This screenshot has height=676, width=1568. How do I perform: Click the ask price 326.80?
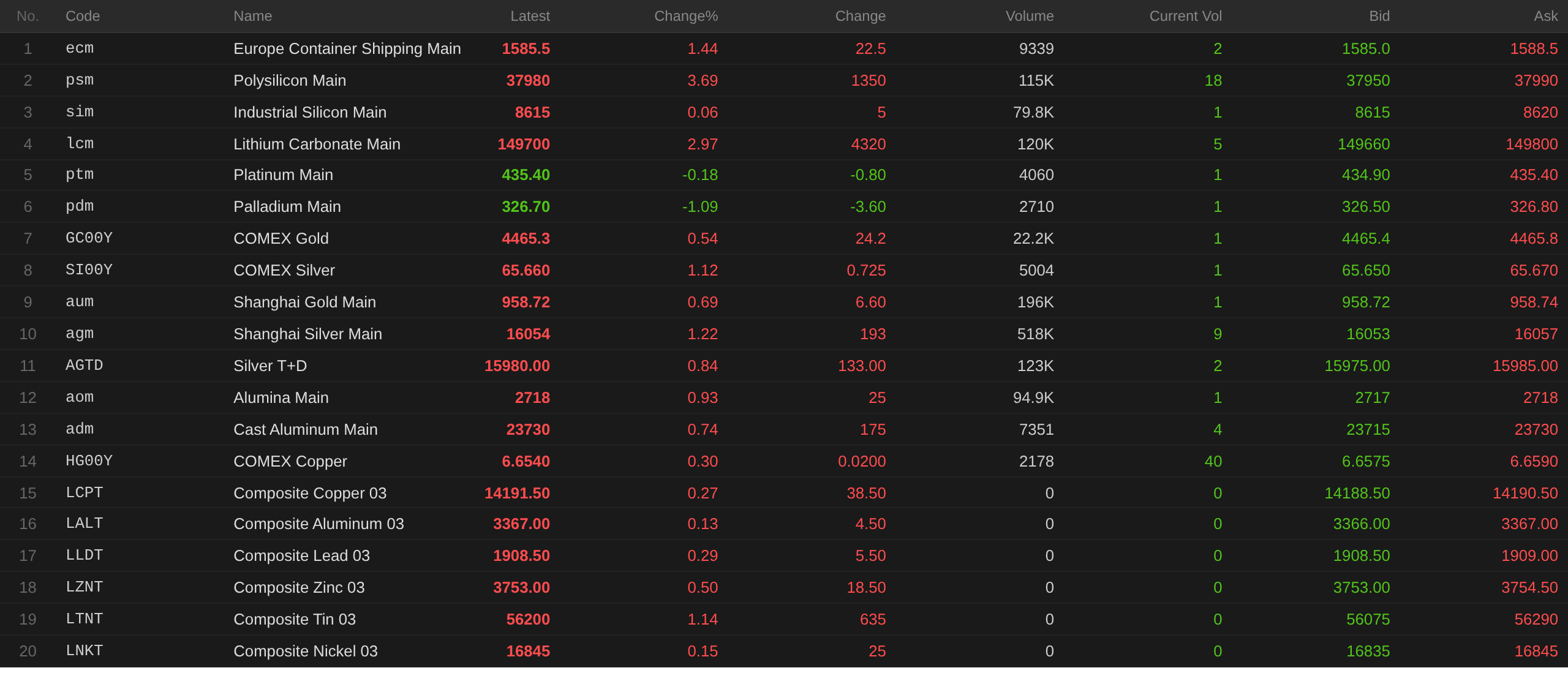[x=1534, y=206]
